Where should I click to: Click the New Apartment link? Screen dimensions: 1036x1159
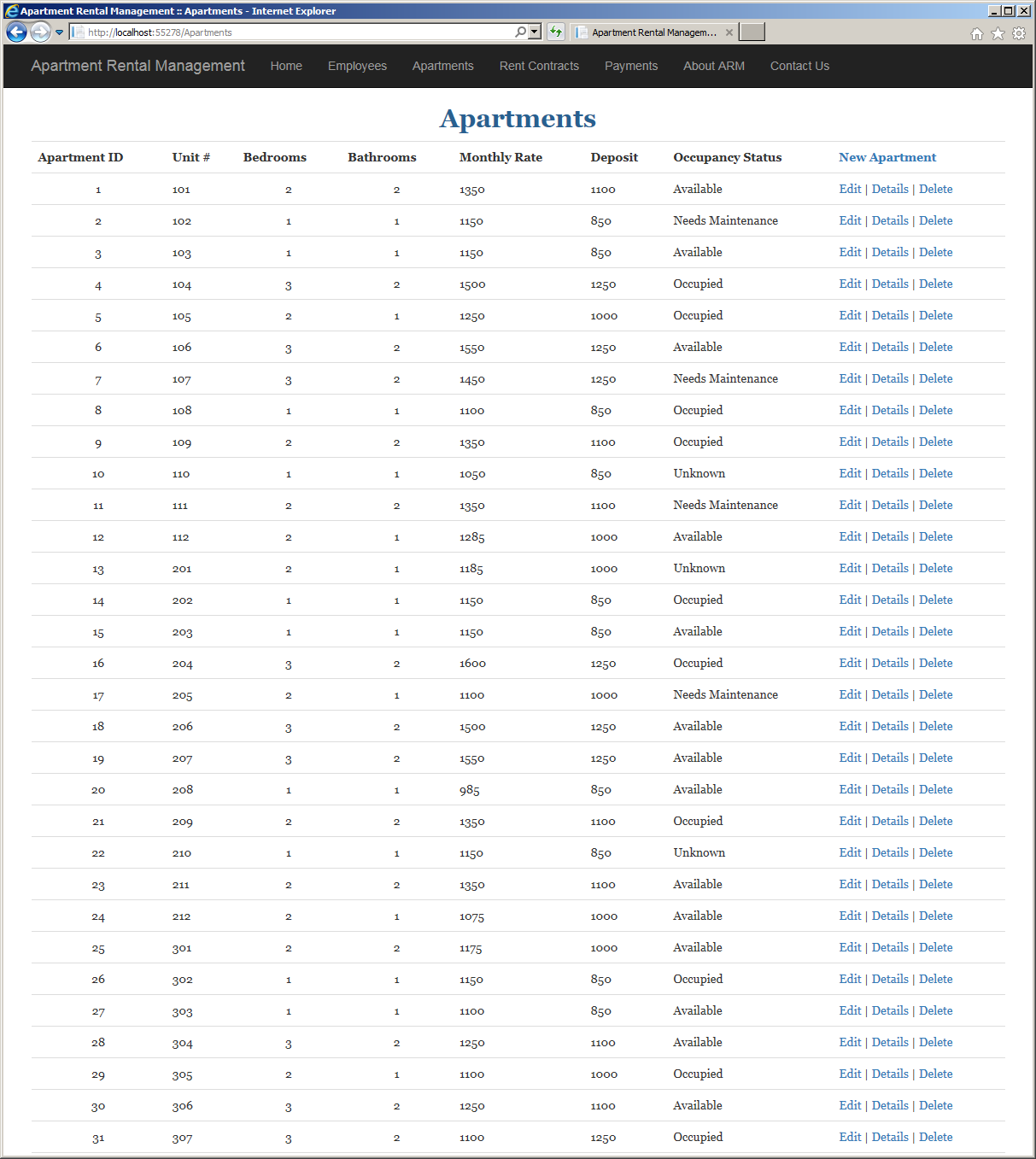click(x=887, y=157)
